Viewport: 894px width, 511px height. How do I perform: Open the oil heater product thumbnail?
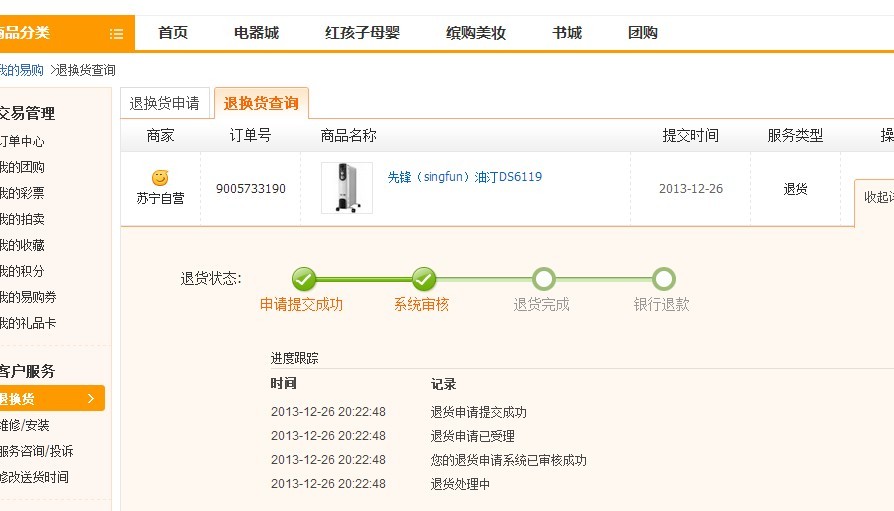347,188
